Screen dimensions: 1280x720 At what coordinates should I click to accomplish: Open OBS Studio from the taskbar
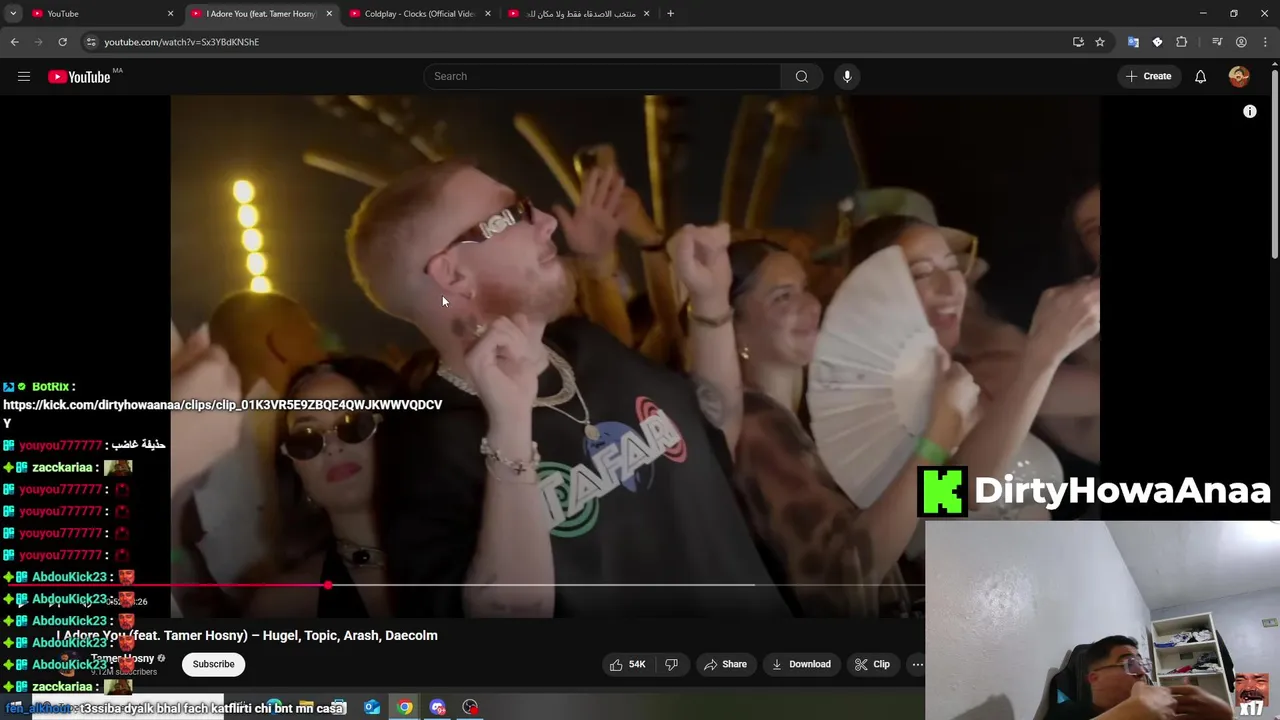(470, 708)
